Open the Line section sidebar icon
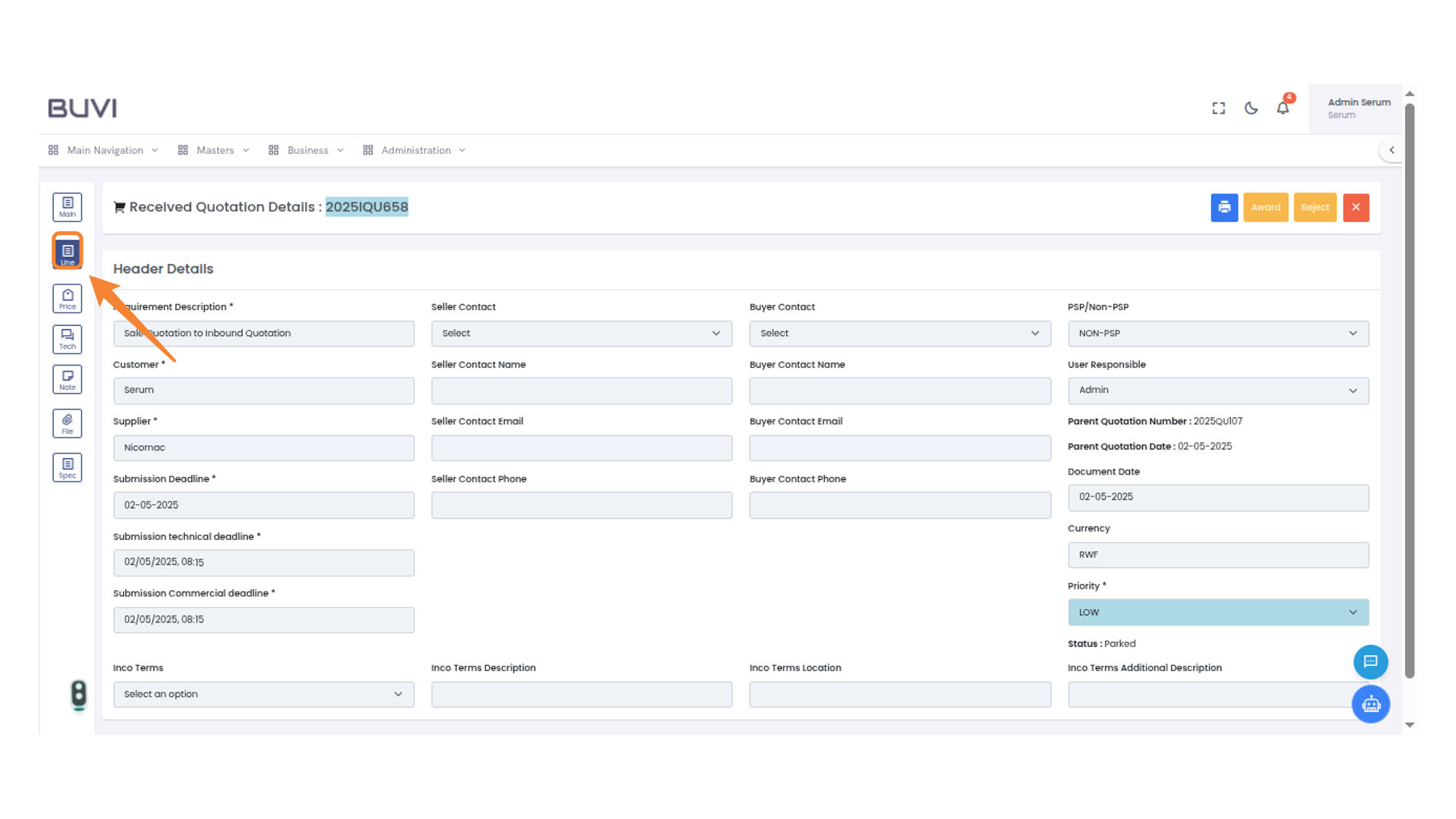Viewport: 1456px width, 819px height. (x=67, y=252)
